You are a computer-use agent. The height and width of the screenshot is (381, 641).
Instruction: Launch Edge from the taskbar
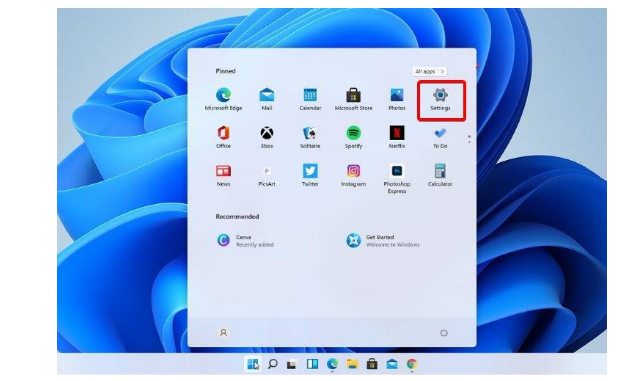point(332,364)
